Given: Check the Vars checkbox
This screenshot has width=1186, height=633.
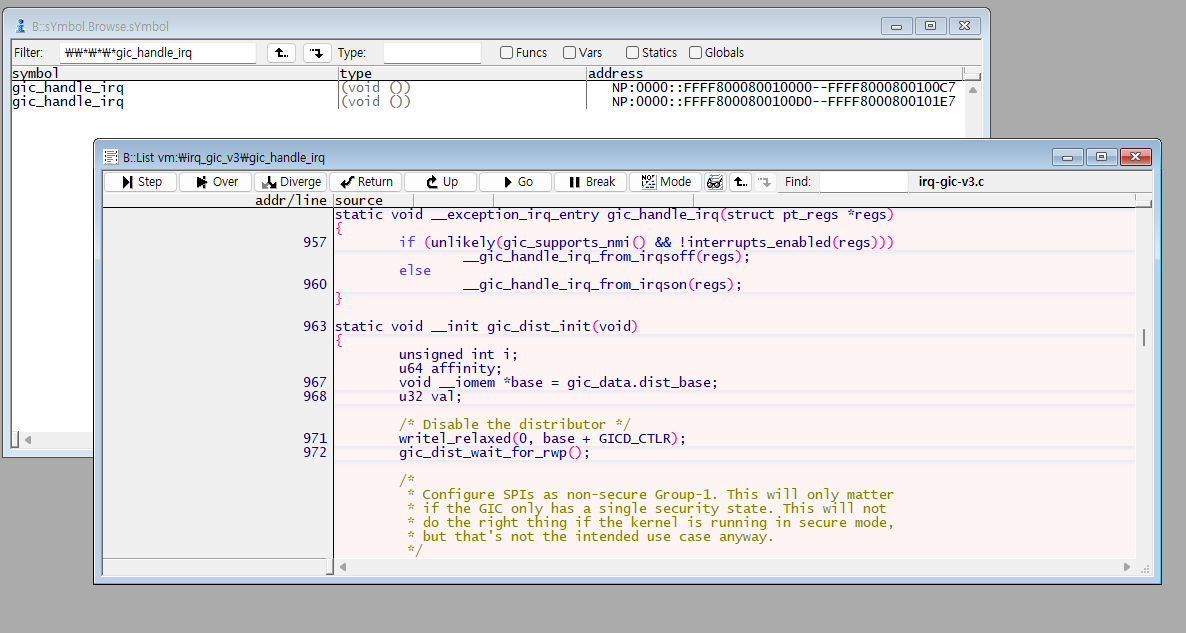Looking at the screenshot, I should coord(569,53).
